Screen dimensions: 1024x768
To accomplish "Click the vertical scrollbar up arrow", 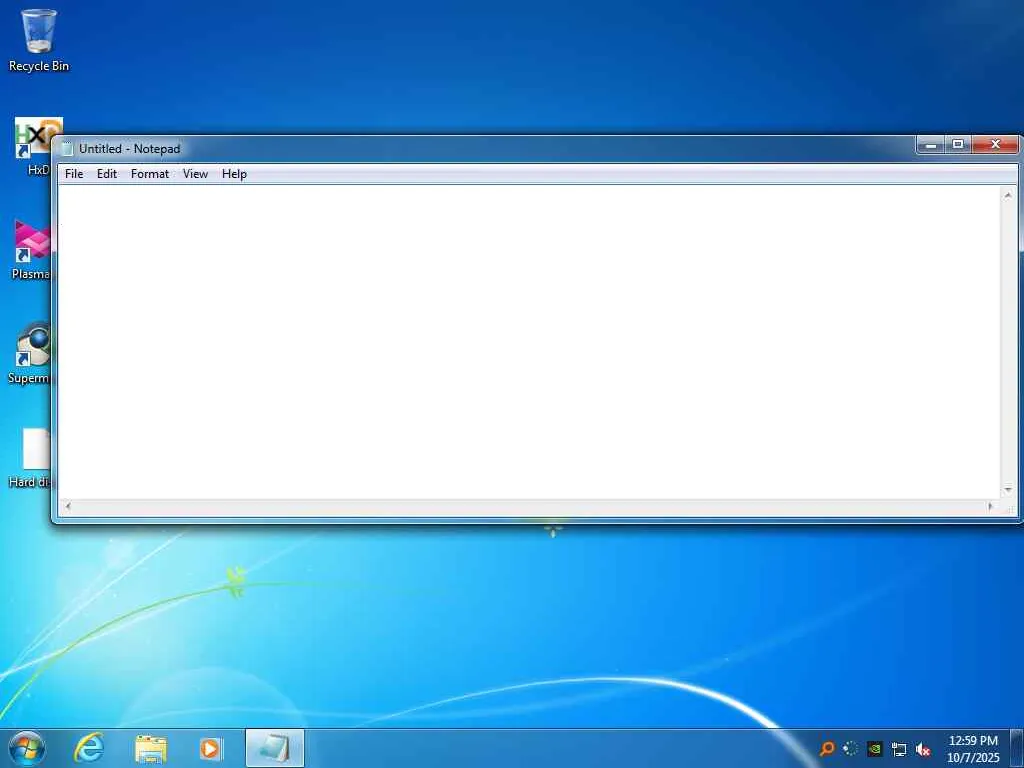I will point(1008,195).
